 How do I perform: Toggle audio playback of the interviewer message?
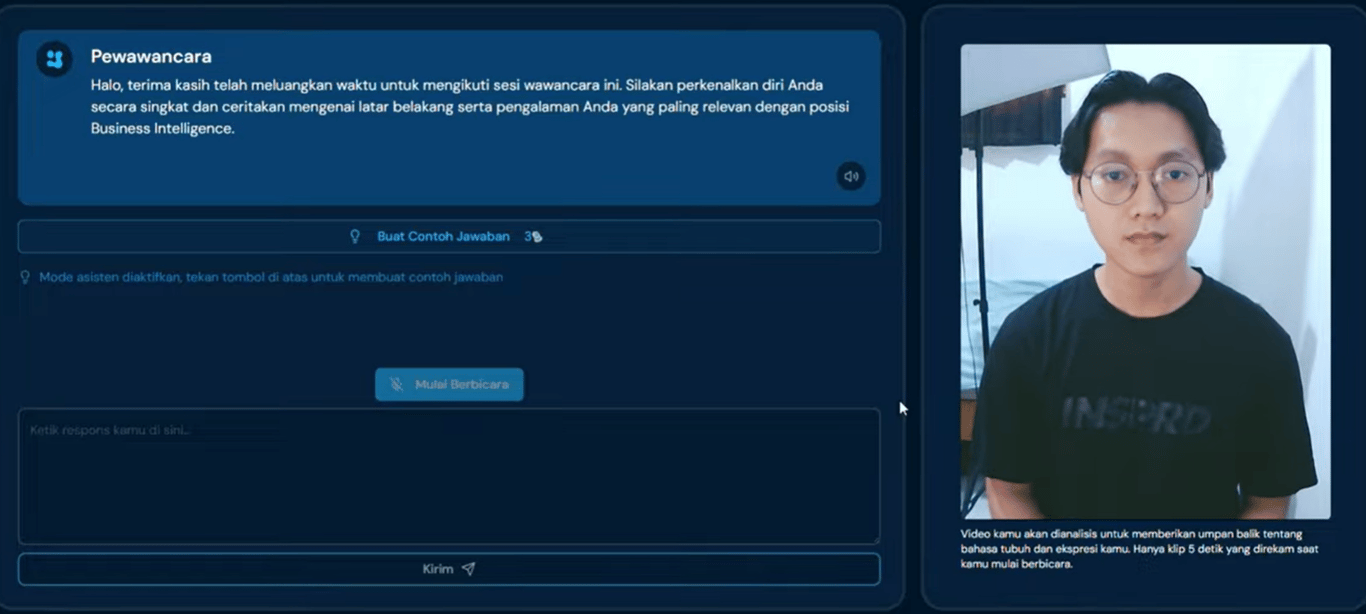pyautogui.click(x=850, y=176)
